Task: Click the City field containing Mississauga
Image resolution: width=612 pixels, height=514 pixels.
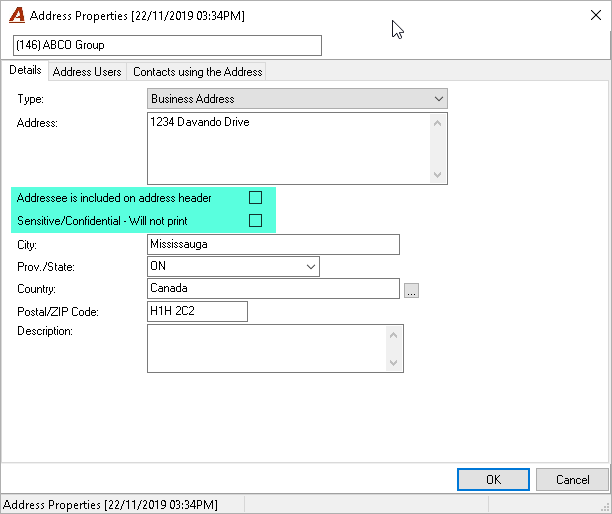Action: 273,244
